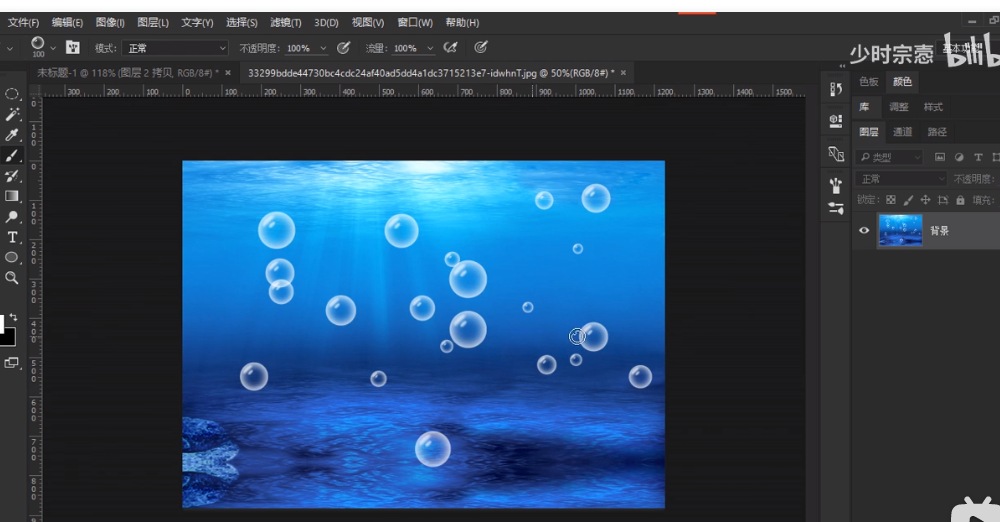Image resolution: width=1000 pixels, height=522 pixels.
Task: Hide the 背景 layer with eye icon
Action: [865, 231]
